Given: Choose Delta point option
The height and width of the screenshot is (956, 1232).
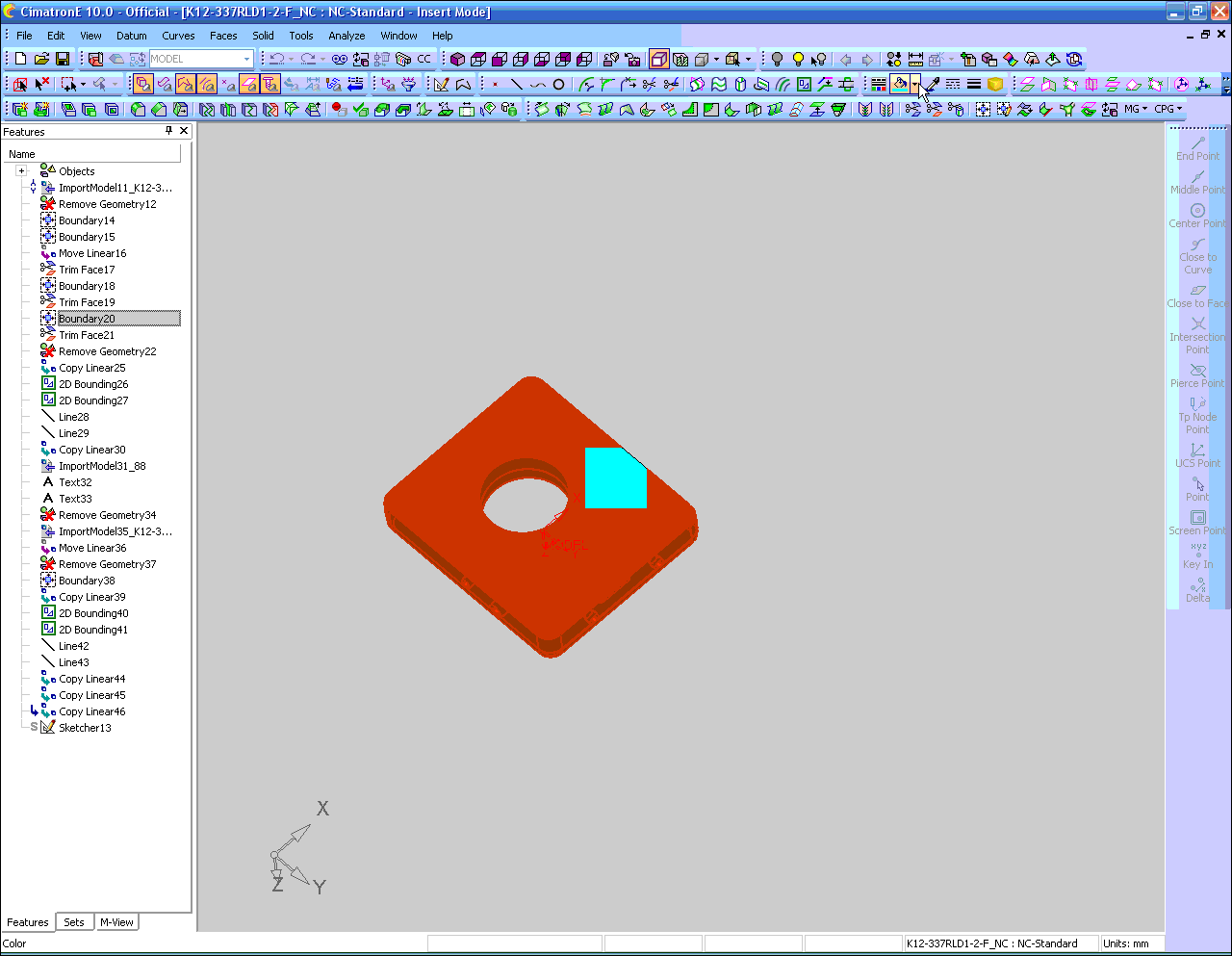Looking at the screenshot, I should click(1197, 590).
